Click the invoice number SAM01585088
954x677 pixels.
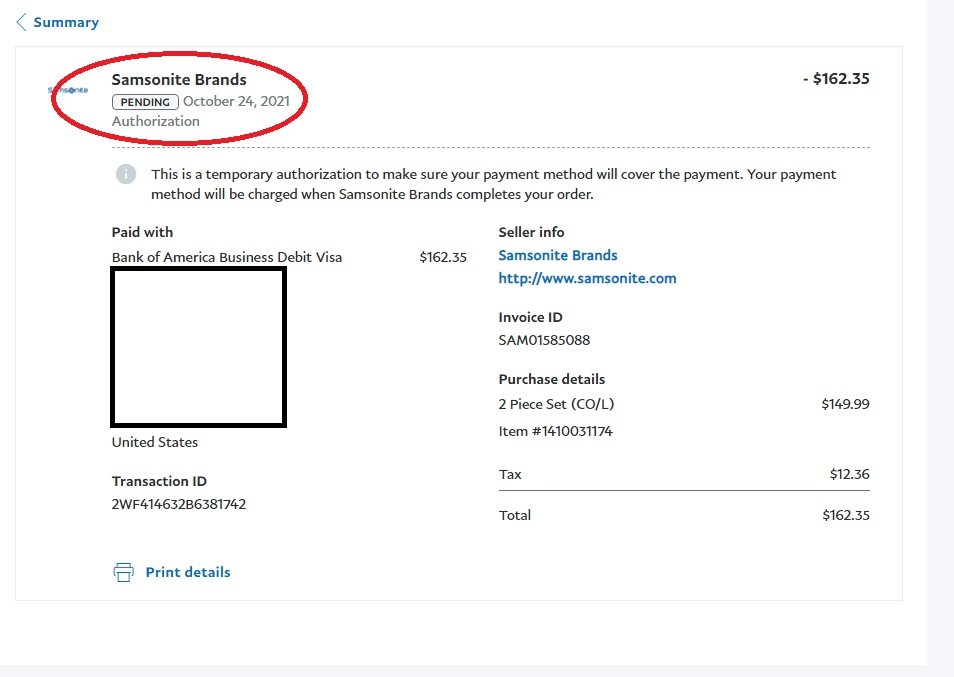(x=544, y=340)
